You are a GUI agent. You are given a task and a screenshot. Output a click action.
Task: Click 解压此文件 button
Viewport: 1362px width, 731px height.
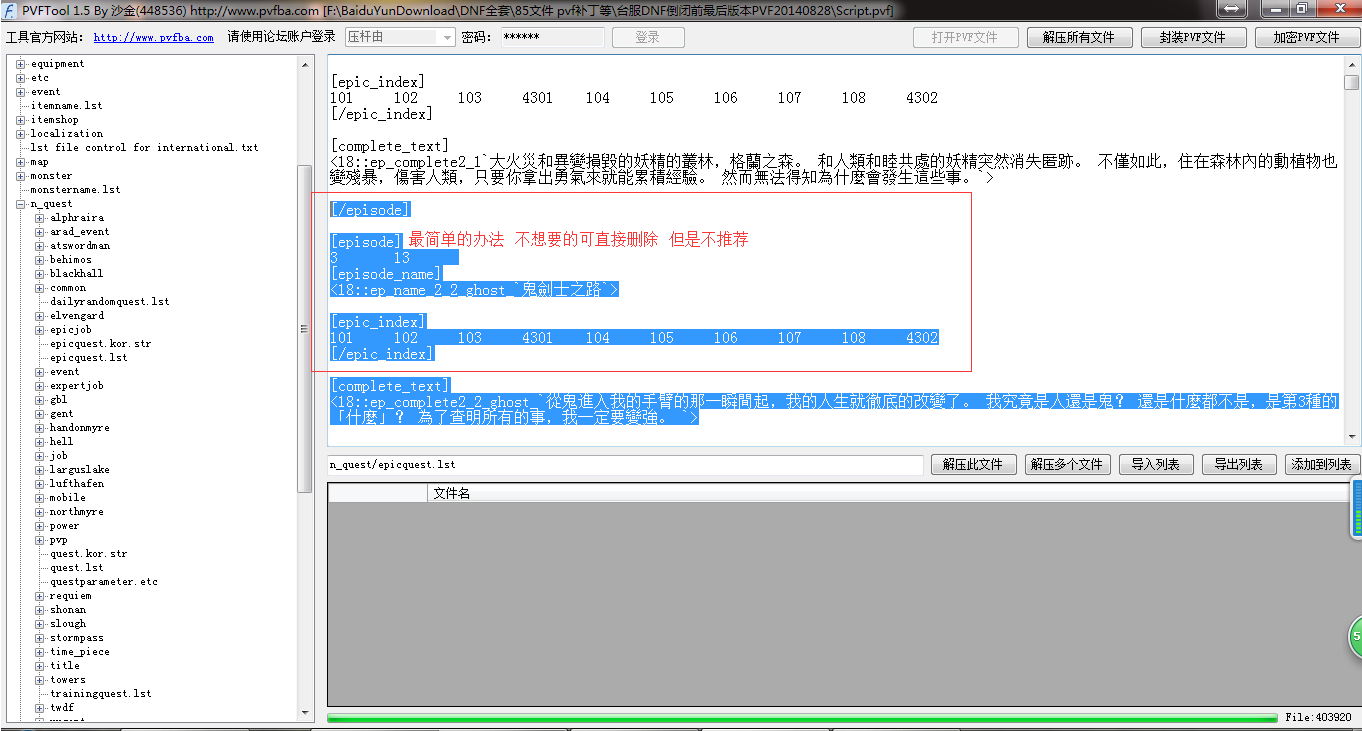[x=973, y=464]
